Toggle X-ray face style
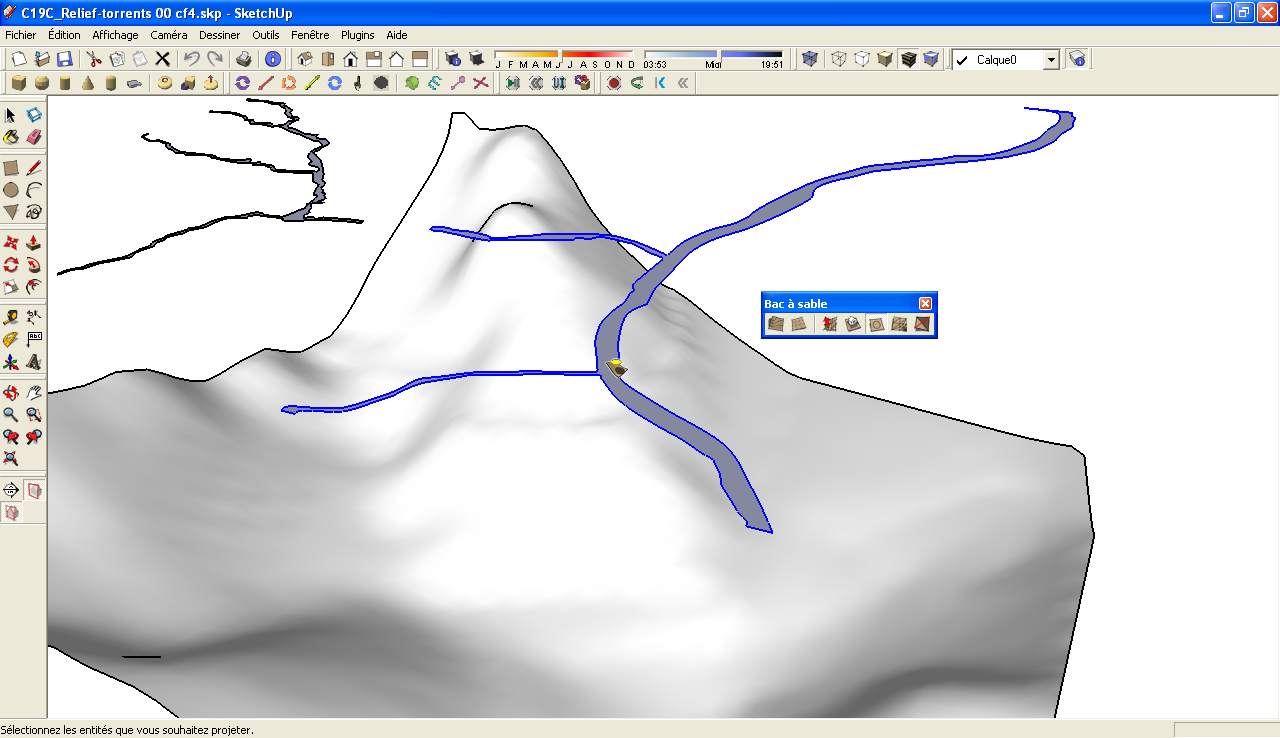The image size is (1280, 738). pyautogui.click(x=810, y=59)
